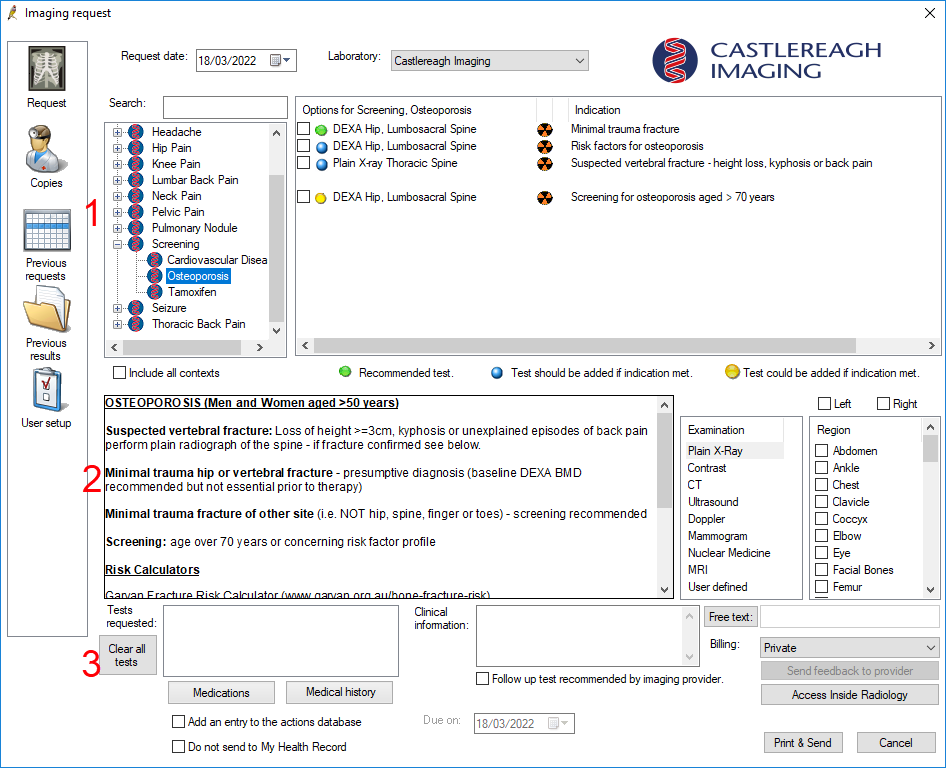Open User setup clipboard icon
This screenshot has width=946, height=768.
click(46, 390)
